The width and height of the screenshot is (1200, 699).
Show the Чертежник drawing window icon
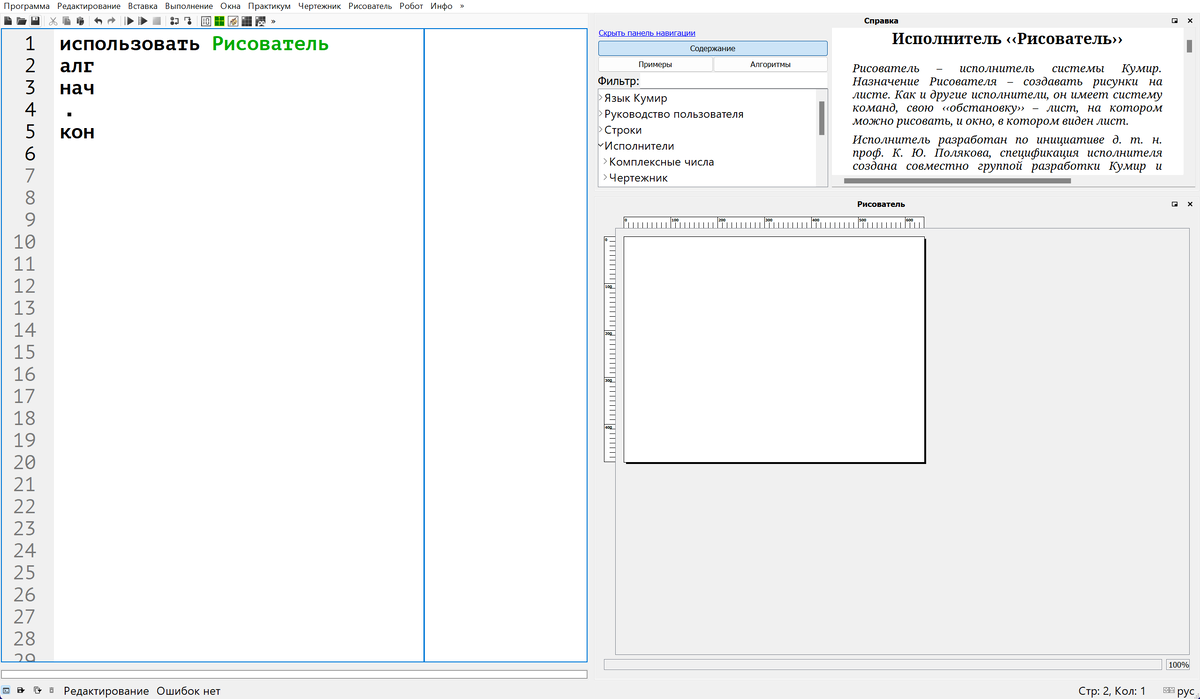point(206,21)
